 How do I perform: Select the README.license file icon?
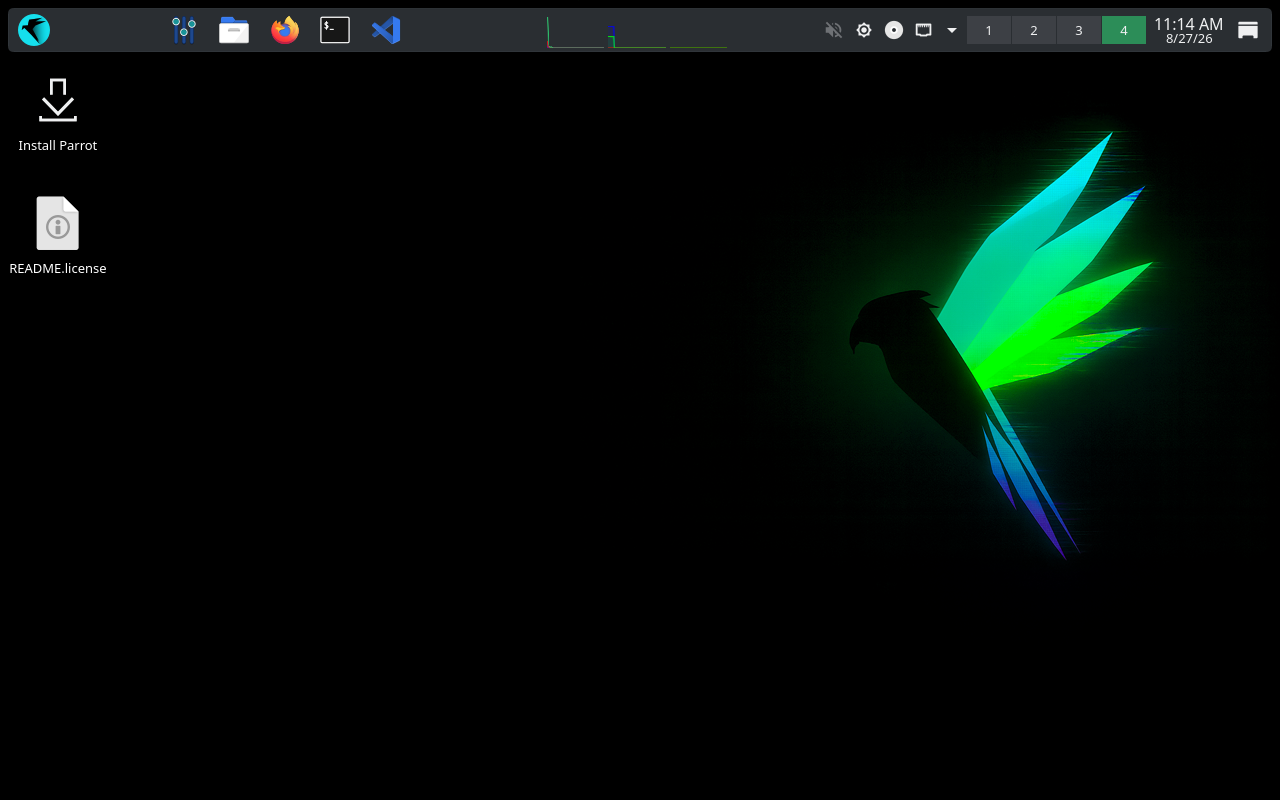[x=58, y=223]
